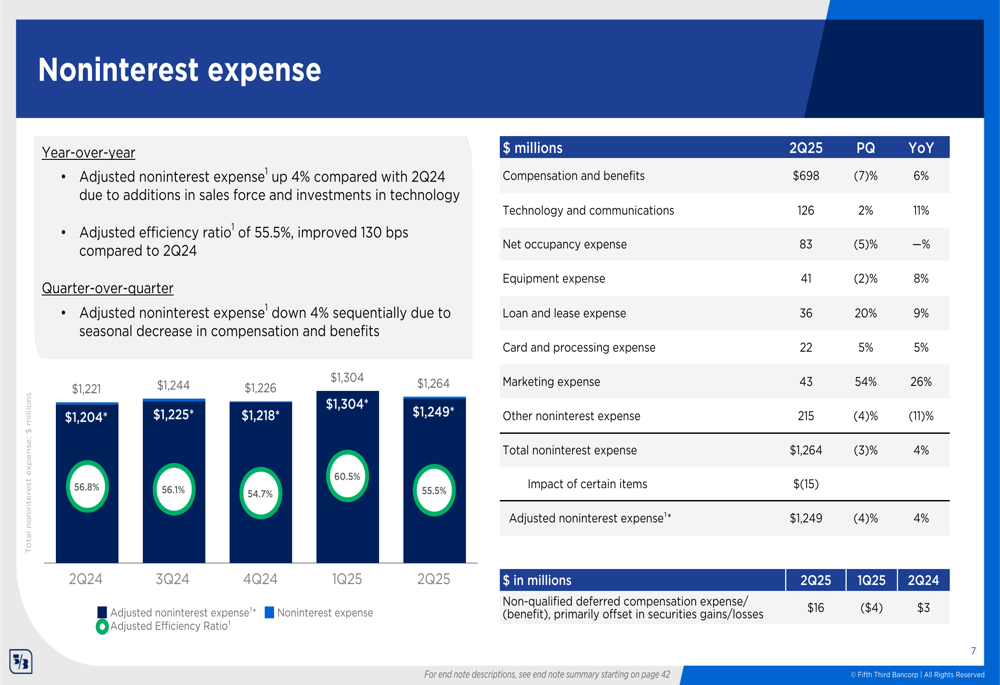Click the page number 7
Viewport: 1000px width, 685px height.
(973, 651)
